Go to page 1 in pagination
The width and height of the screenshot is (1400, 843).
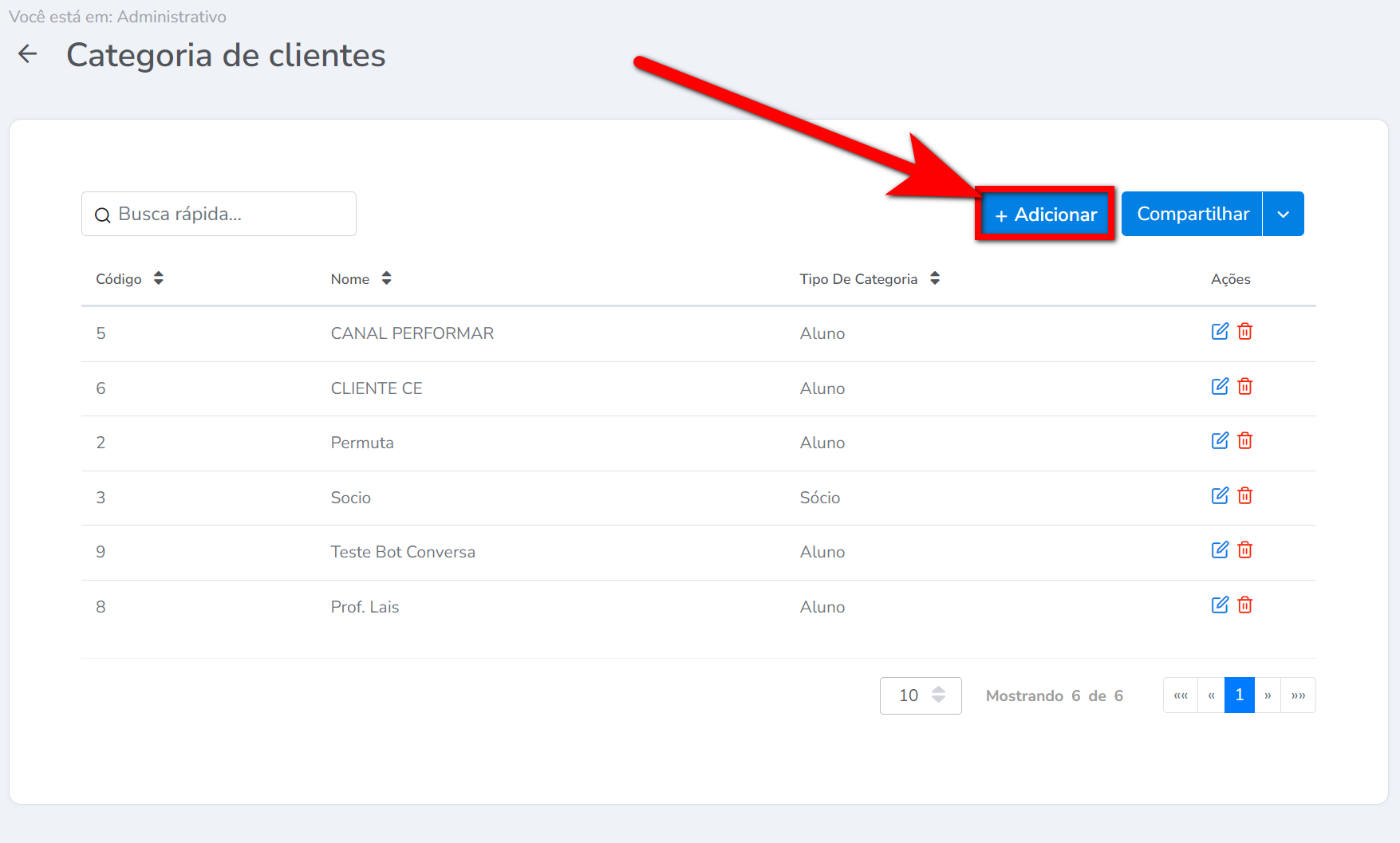(1239, 695)
